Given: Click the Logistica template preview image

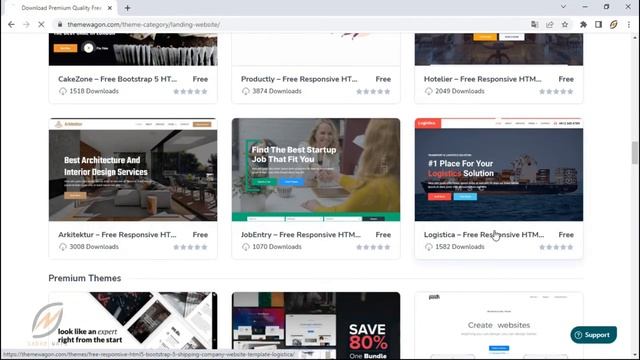Looking at the screenshot, I should coord(499,170).
